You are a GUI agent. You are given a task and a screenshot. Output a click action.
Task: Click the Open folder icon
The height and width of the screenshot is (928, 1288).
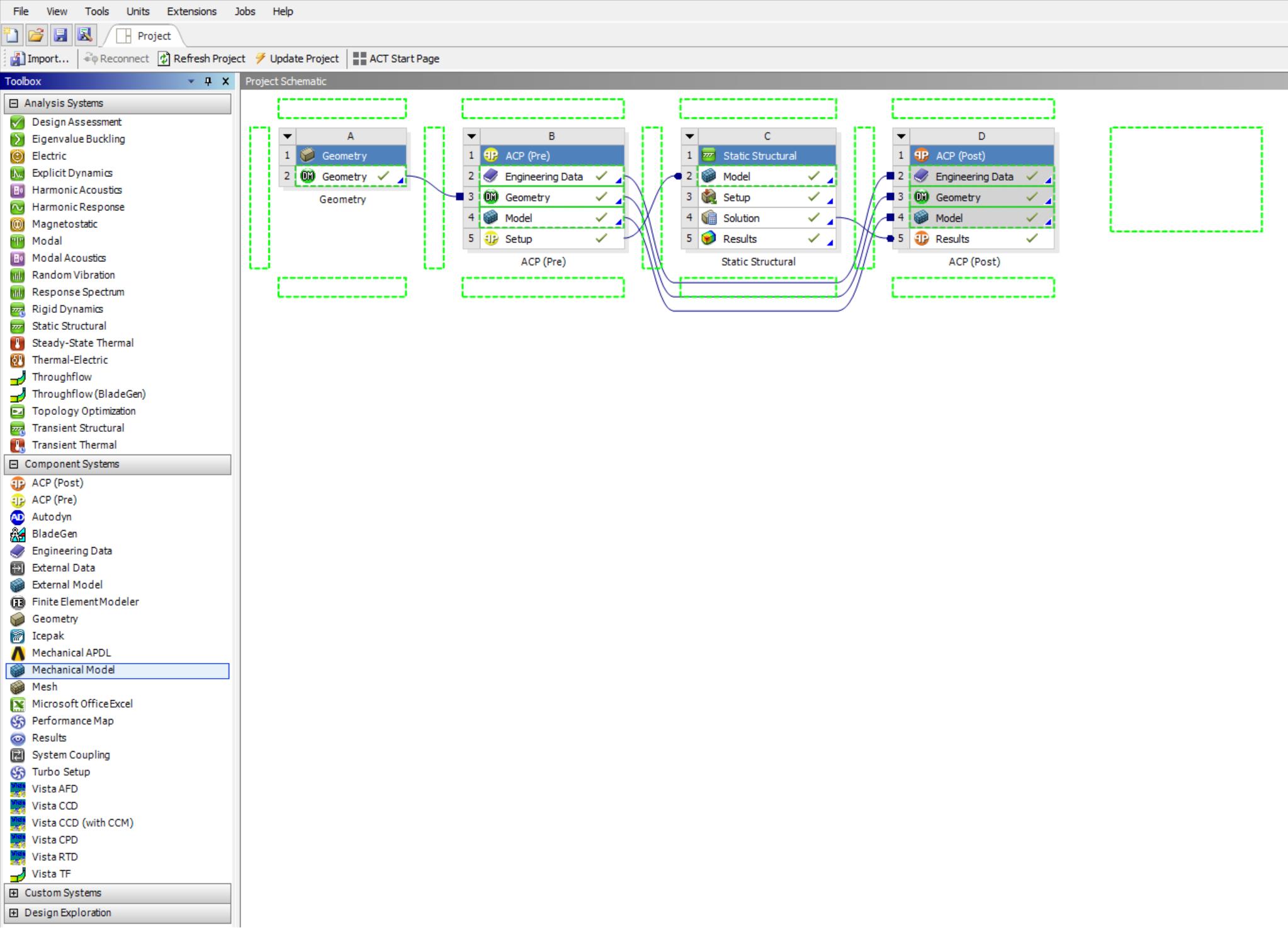pos(36,35)
